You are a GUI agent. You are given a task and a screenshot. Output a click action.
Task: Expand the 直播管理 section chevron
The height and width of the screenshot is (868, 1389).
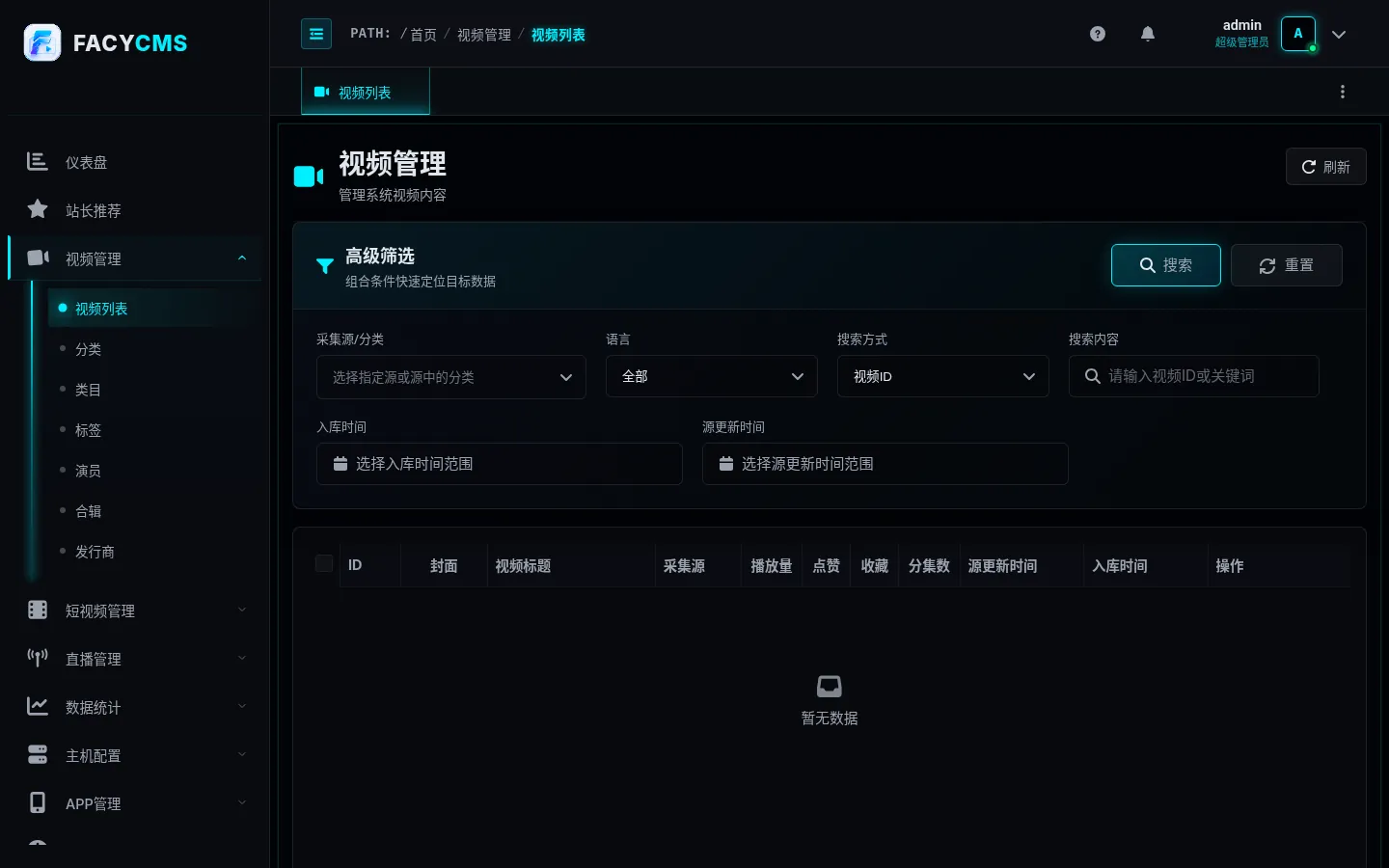[x=242, y=658]
